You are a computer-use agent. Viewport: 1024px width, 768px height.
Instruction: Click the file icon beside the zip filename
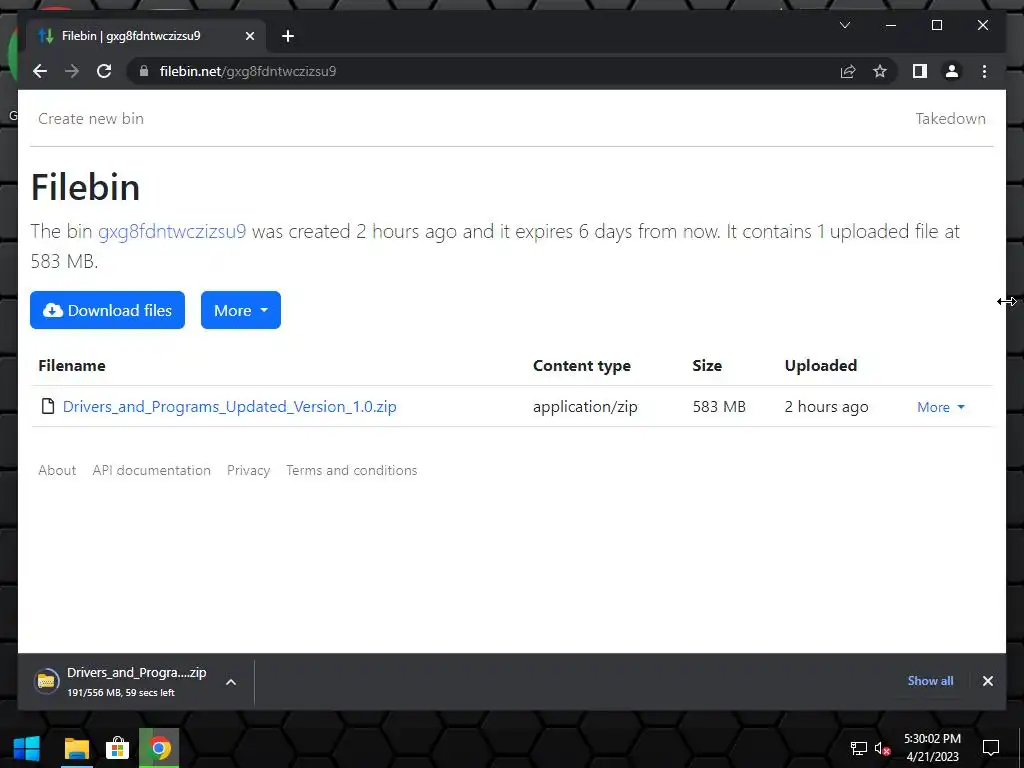[48, 406]
